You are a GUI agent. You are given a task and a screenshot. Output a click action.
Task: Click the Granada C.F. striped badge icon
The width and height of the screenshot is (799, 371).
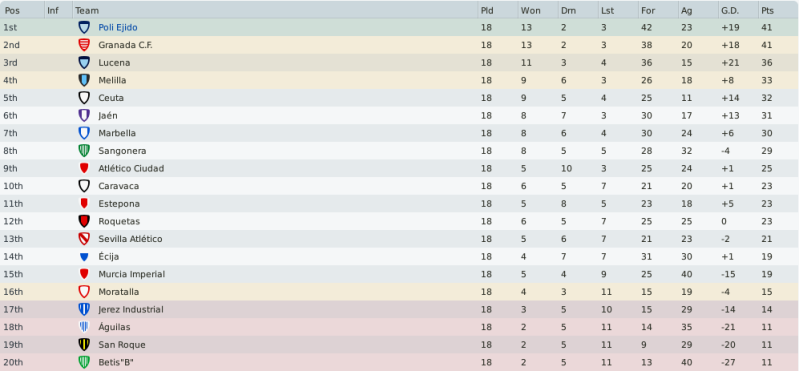point(84,45)
